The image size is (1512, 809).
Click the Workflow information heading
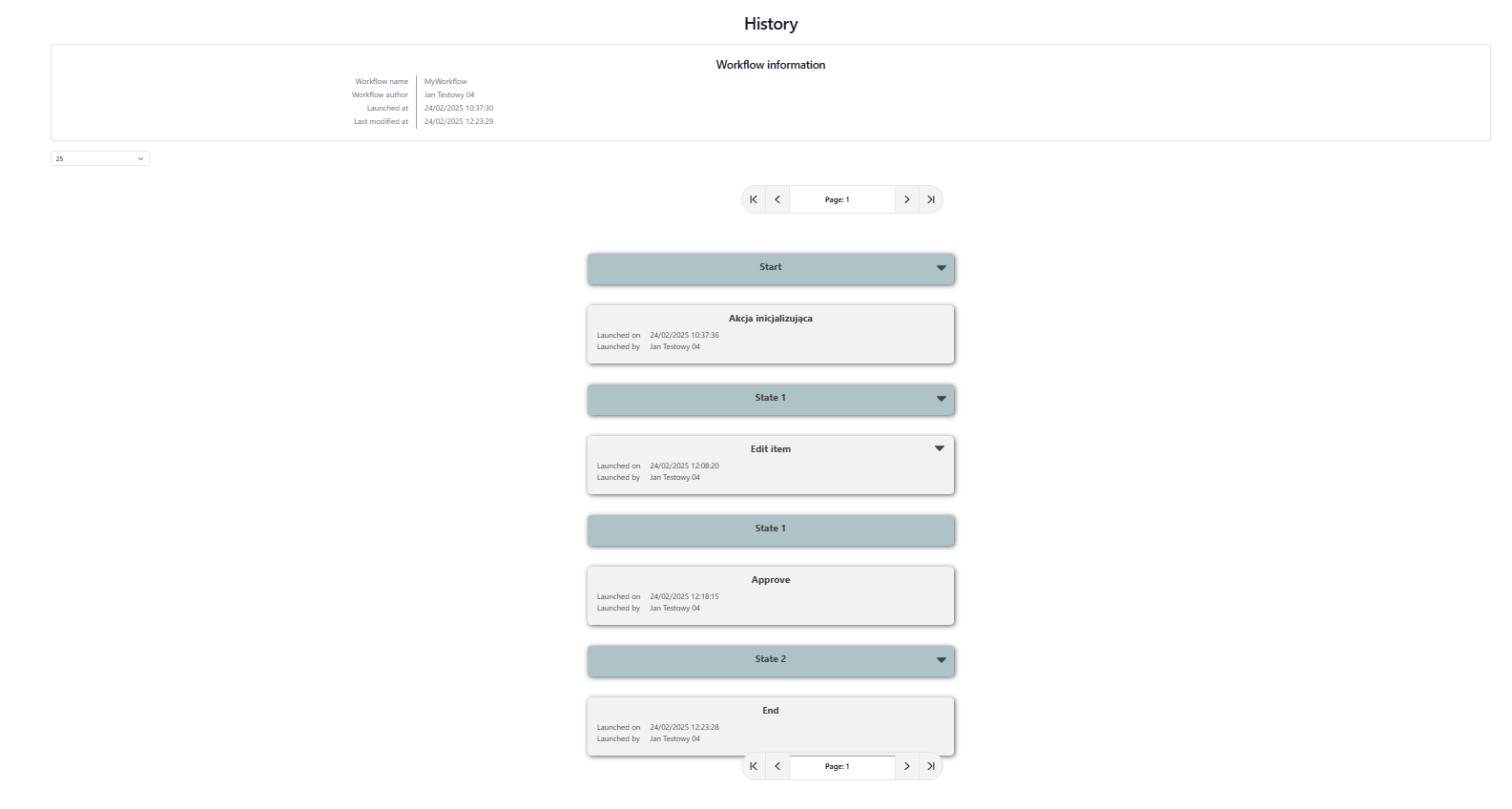tap(770, 65)
